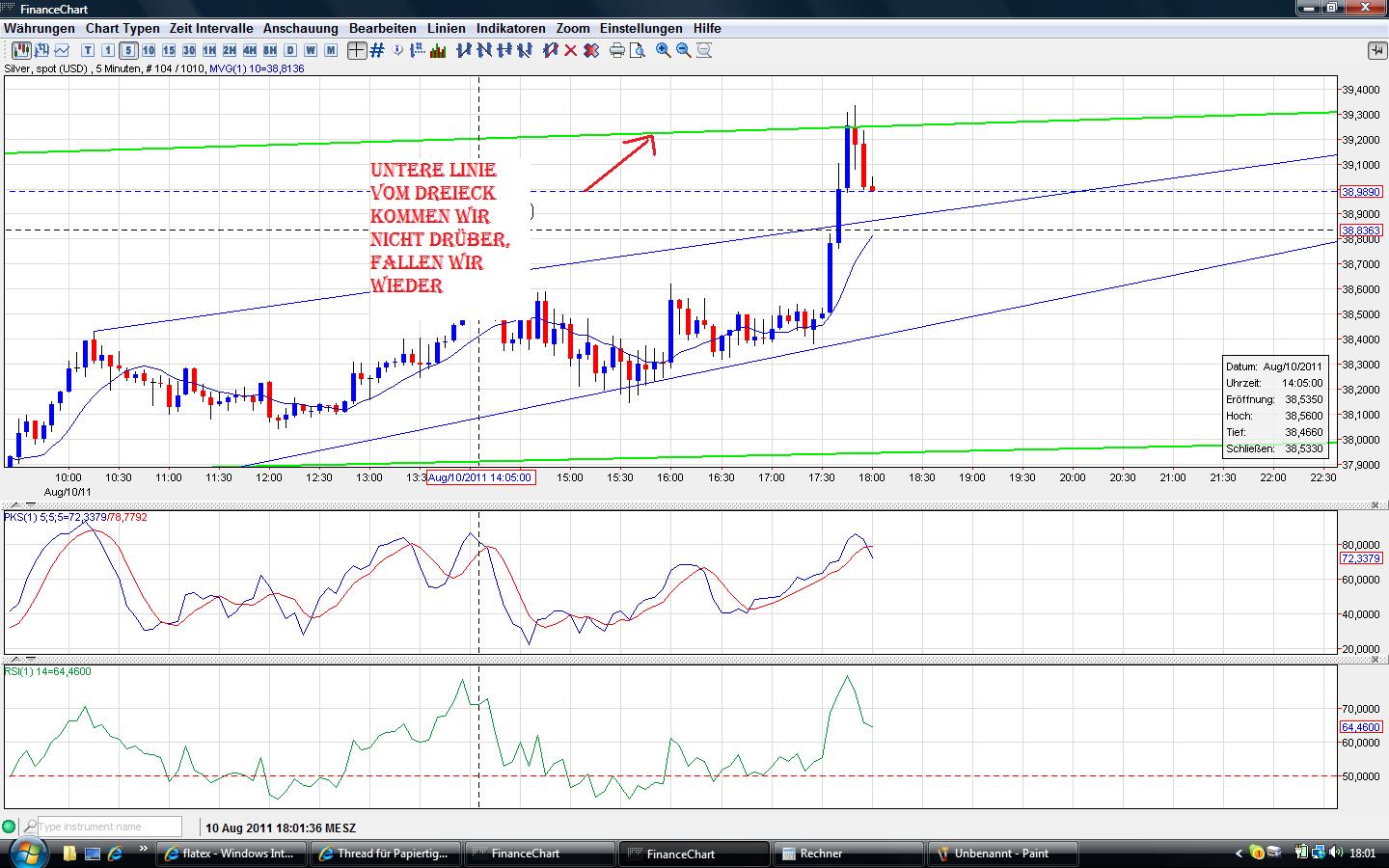Open print preview icon
The image size is (1389, 868).
[x=638, y=50]
